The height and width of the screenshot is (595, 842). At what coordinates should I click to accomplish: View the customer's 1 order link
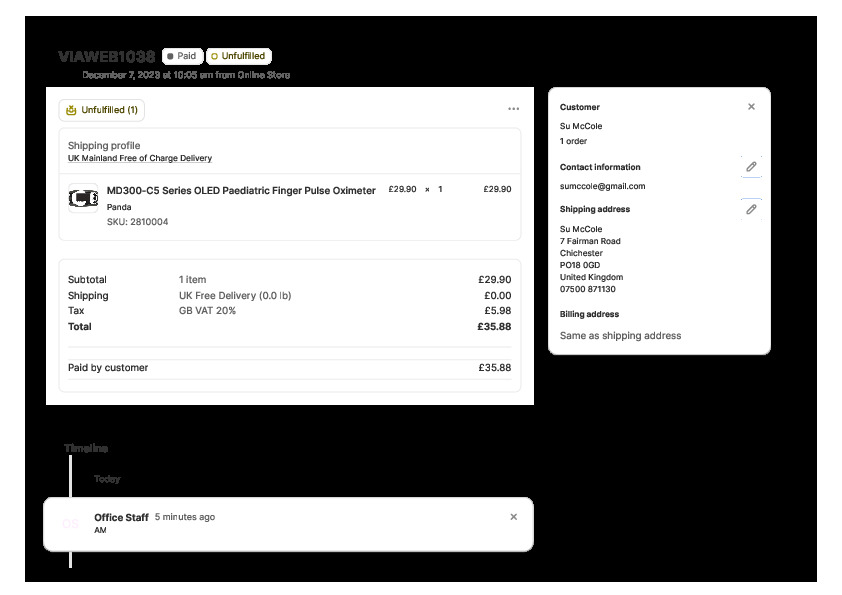pyautogui.click(x=574, y=142)
